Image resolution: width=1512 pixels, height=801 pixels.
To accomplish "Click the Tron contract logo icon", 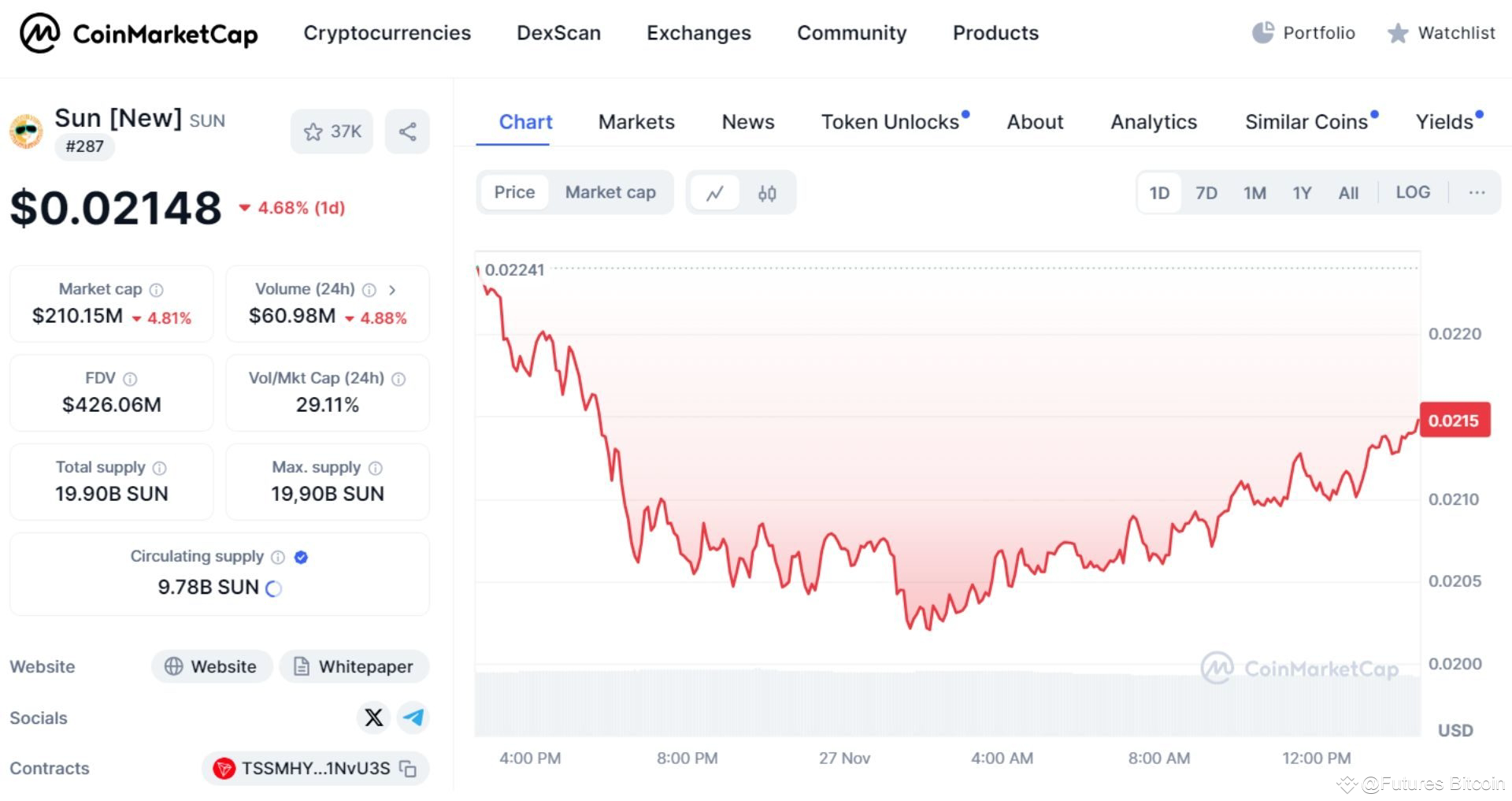I will tap(224, 769).
